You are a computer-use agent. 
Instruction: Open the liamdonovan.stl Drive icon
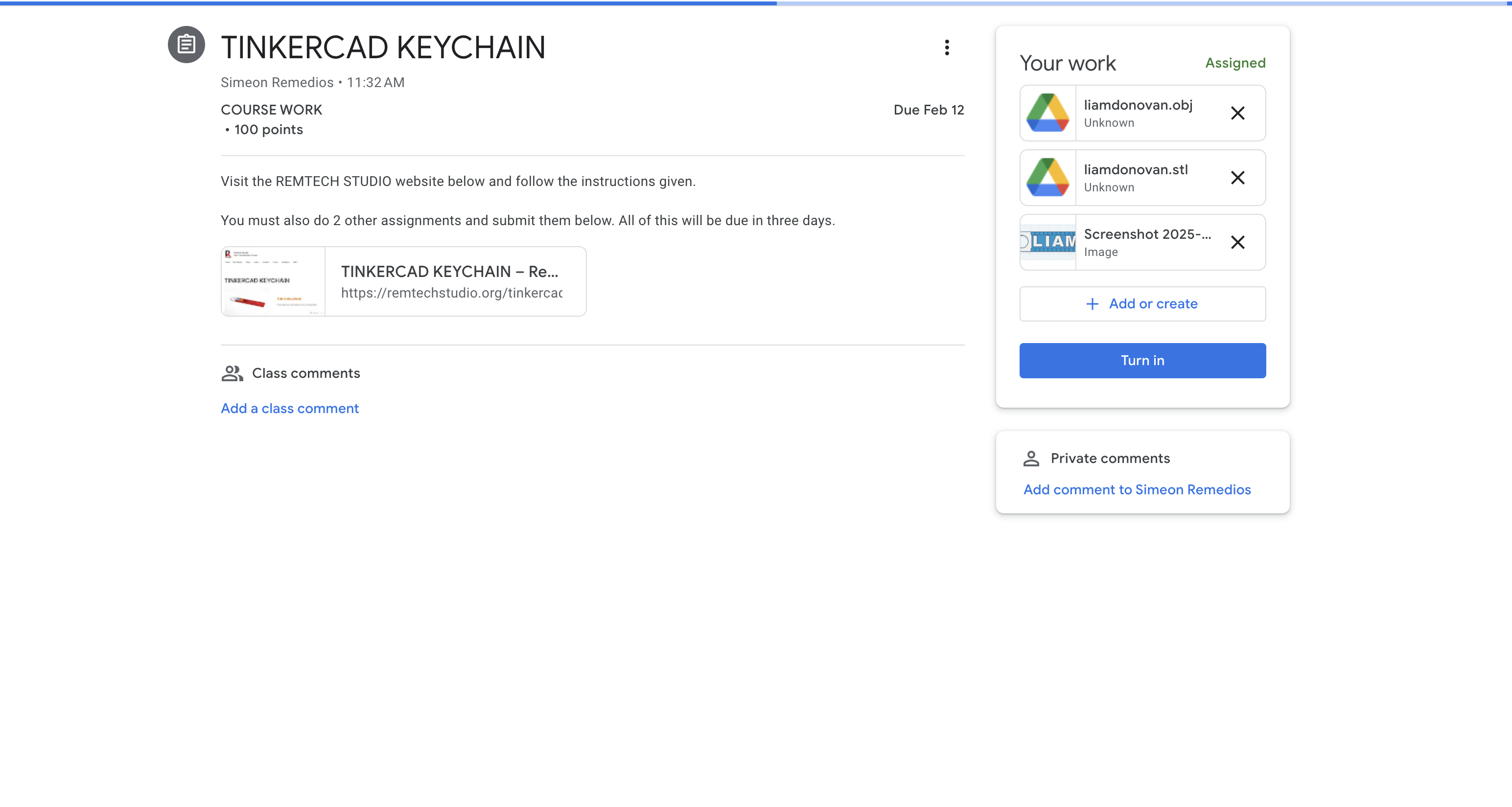click(x=1047, y=178)
